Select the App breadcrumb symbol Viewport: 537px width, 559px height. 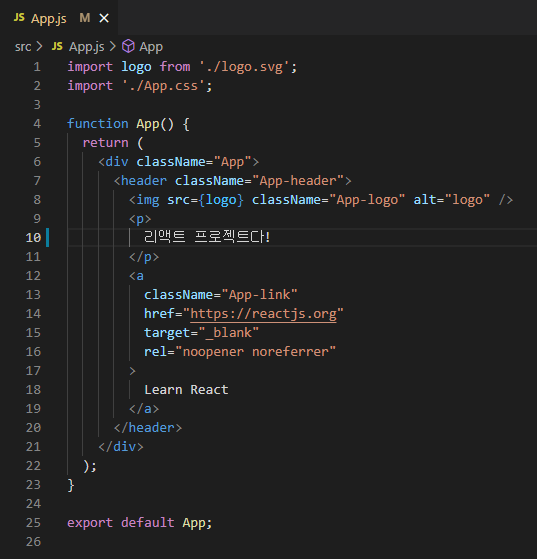(151, 47)
